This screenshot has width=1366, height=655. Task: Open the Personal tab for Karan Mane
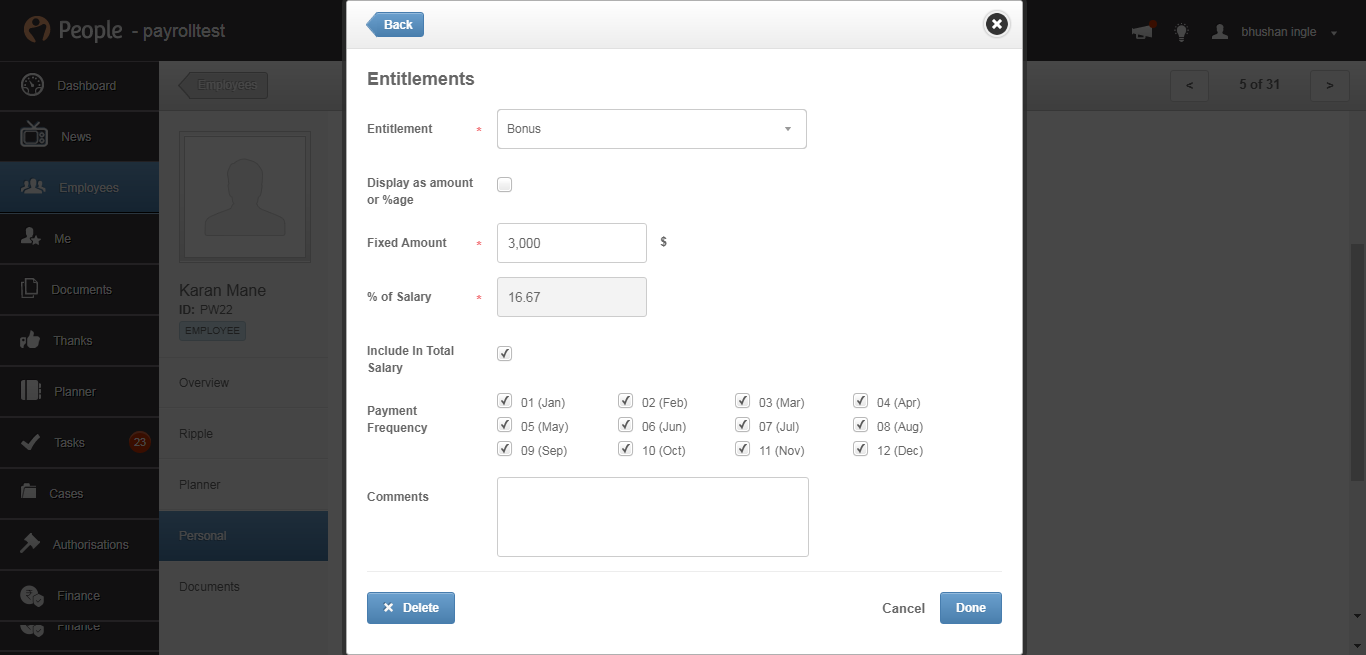pos(243,536)
